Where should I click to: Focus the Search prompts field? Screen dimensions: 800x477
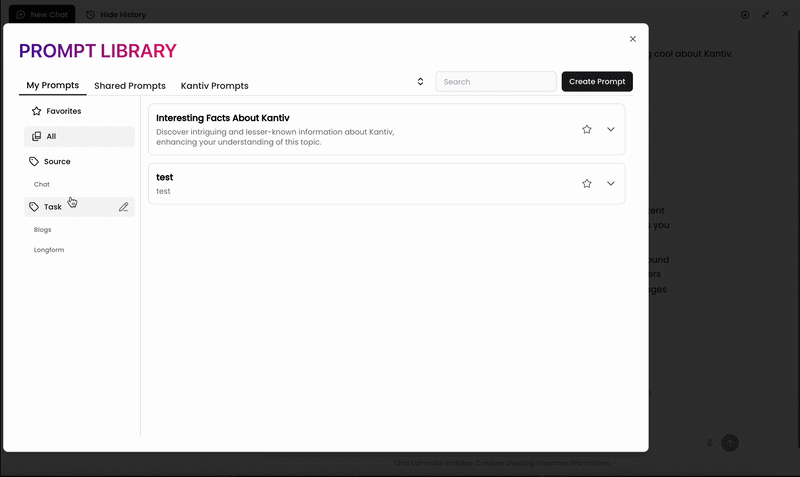tap(496, 82)
